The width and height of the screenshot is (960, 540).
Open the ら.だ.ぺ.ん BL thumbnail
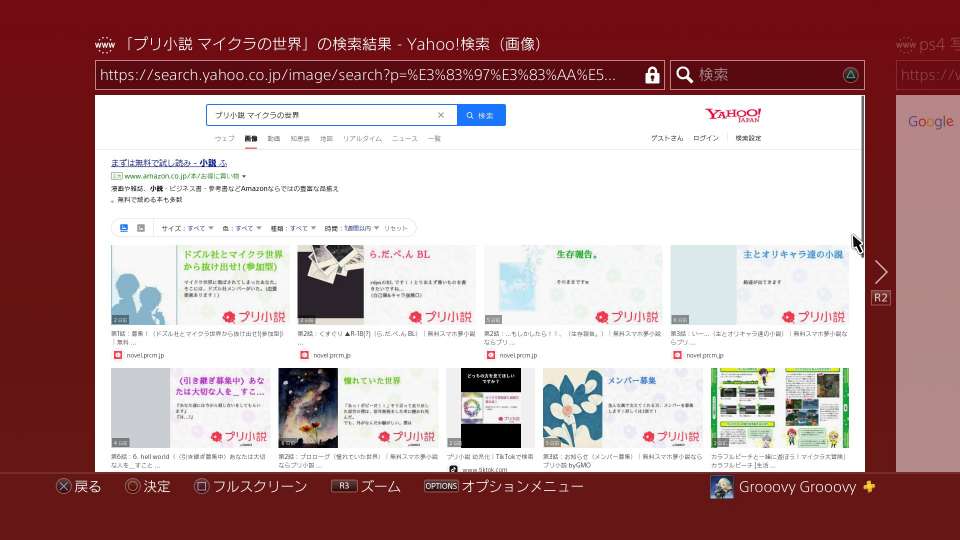[386, 285]
